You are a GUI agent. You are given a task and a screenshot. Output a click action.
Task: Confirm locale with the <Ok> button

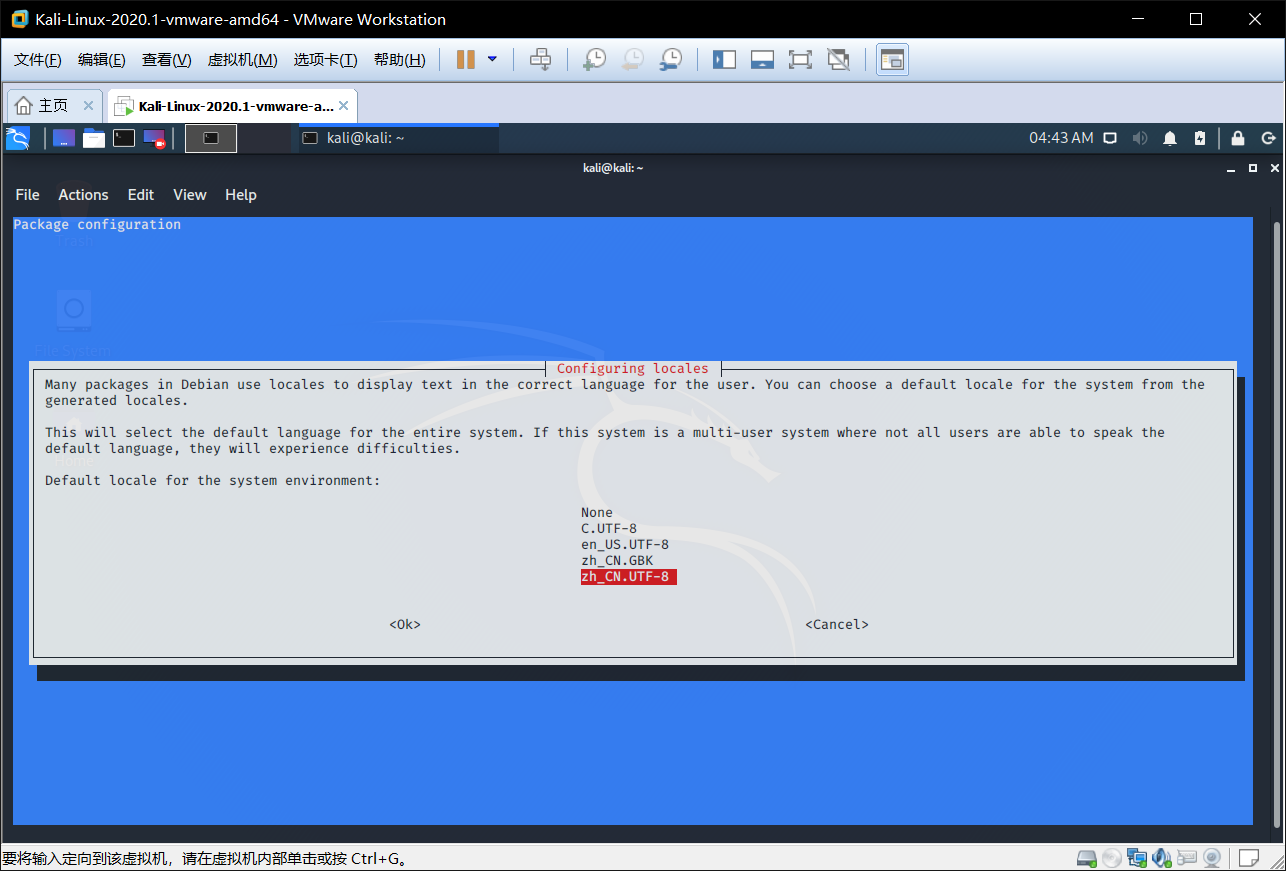[x=405, y=625]
